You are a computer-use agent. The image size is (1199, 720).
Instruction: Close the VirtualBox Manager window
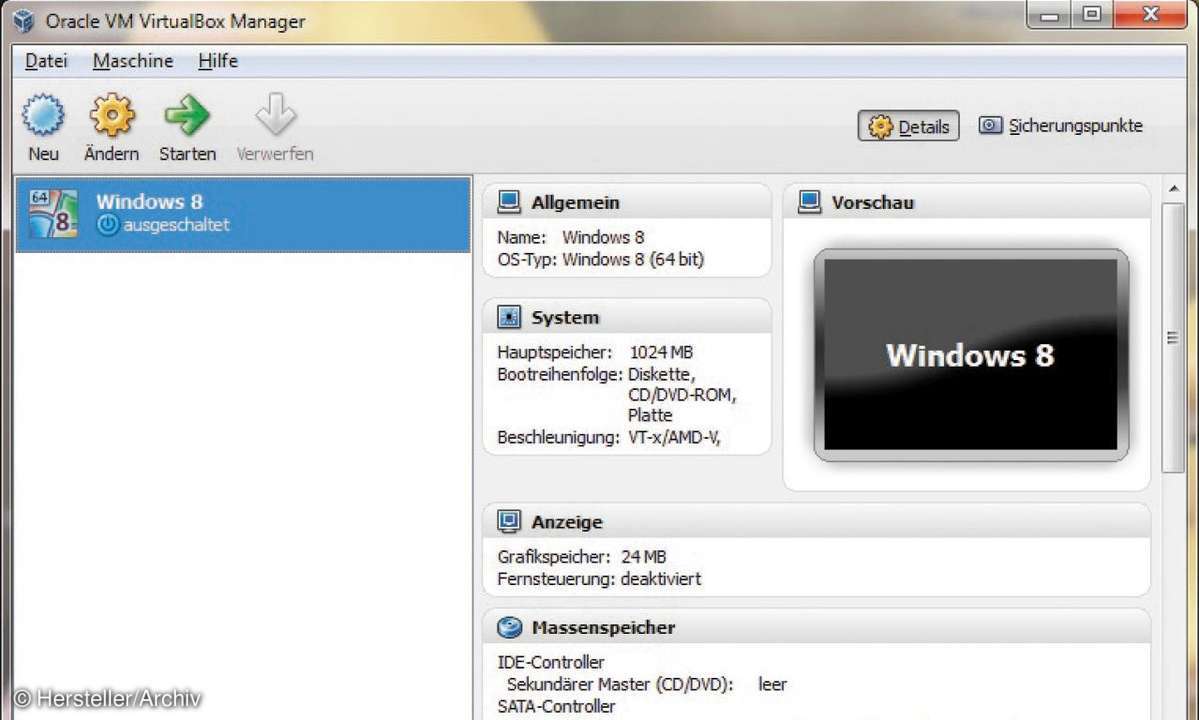coord(1151,14)
